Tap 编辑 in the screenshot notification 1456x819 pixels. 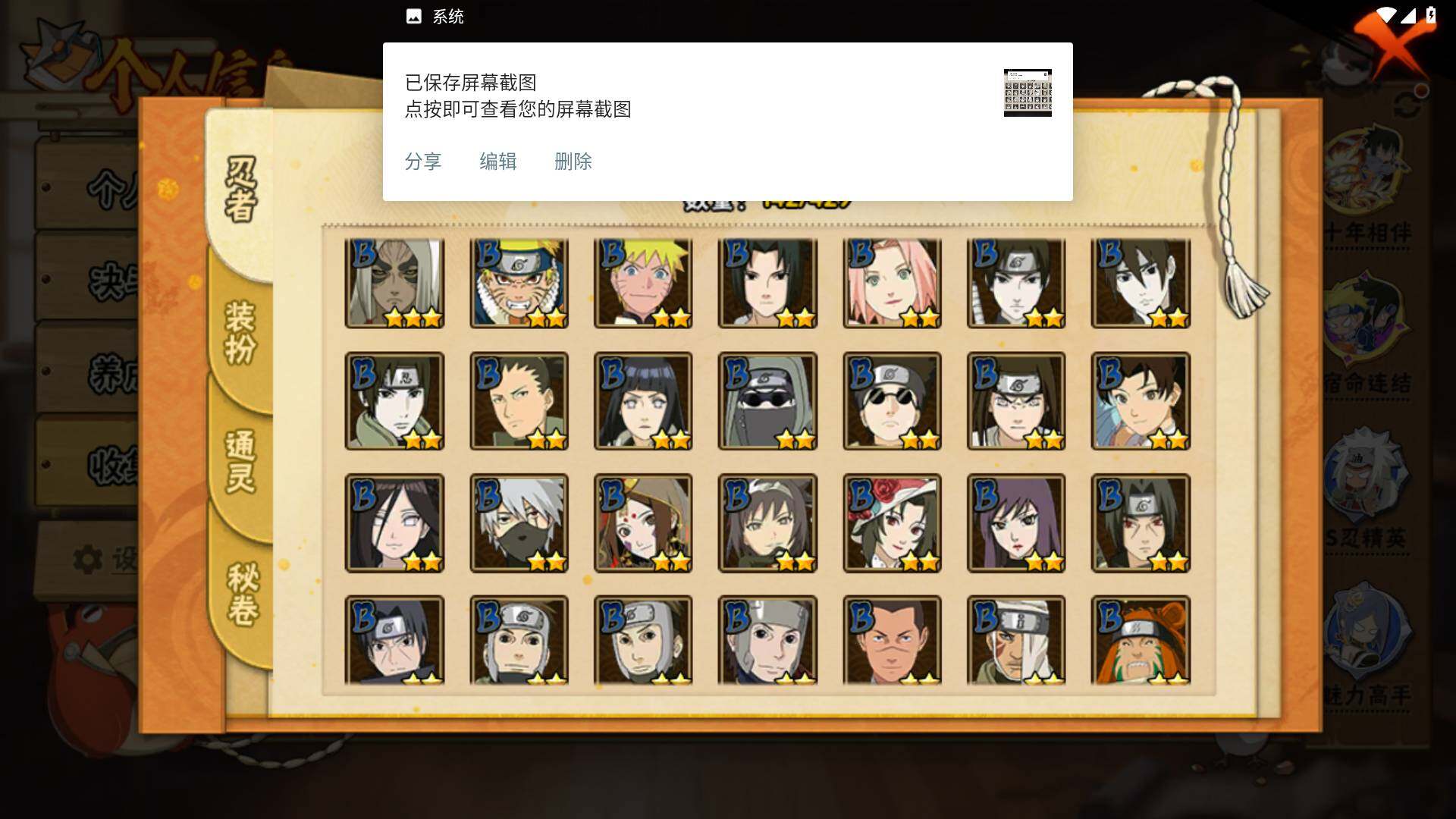(498, 162)
